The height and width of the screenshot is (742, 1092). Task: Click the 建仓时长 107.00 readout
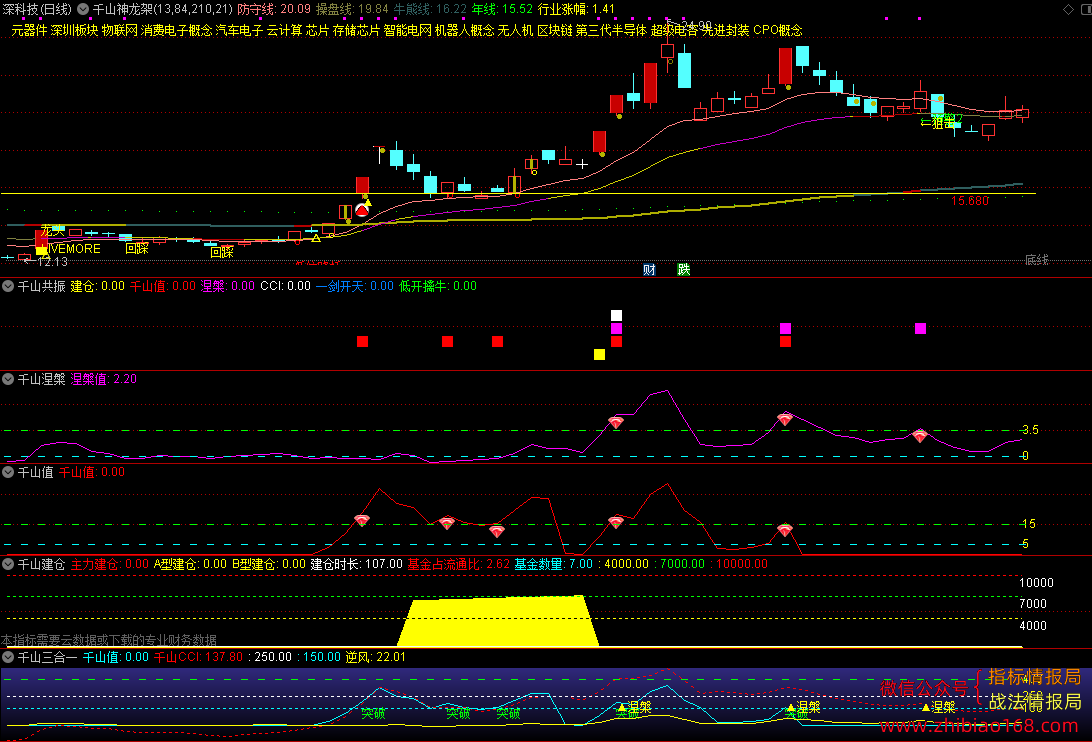point(357,564)
